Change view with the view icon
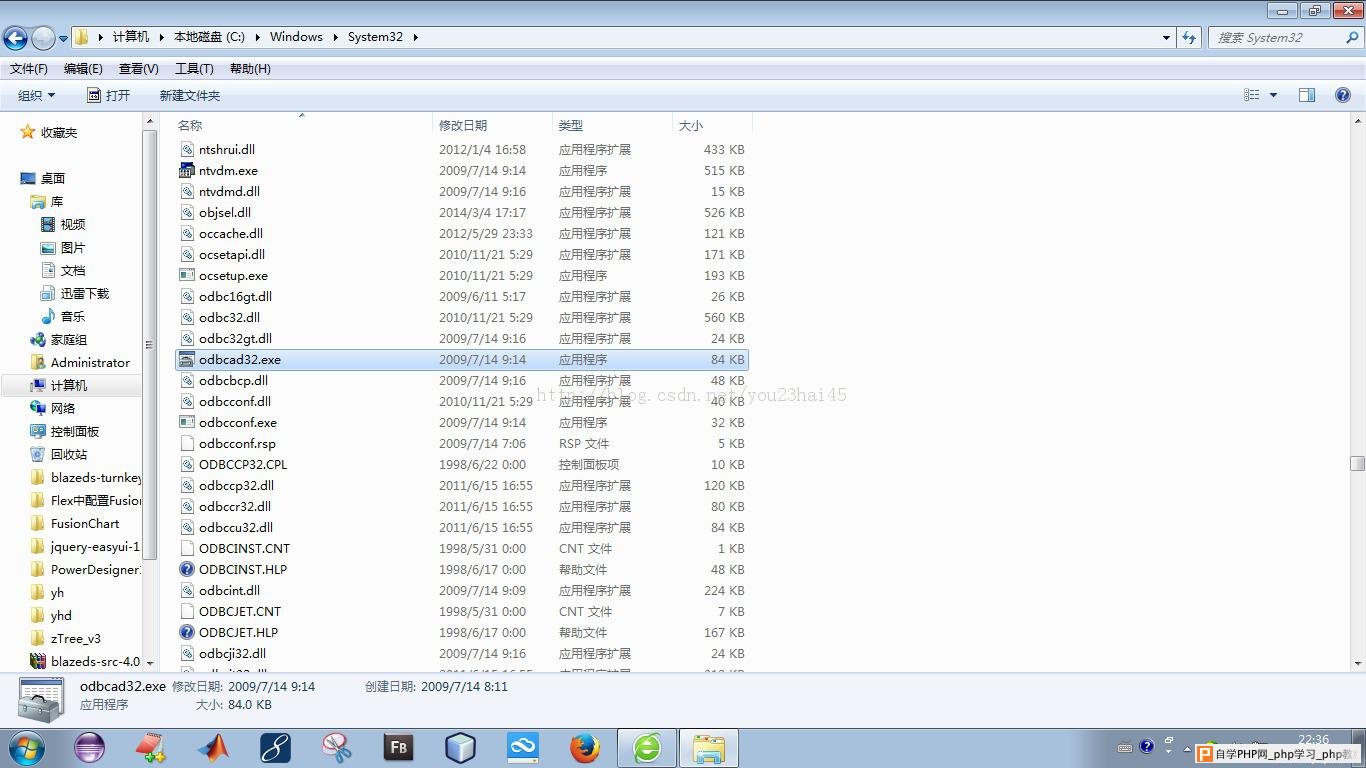The width and height of the screenshot is (1366, 768). tap(1251, 95)
